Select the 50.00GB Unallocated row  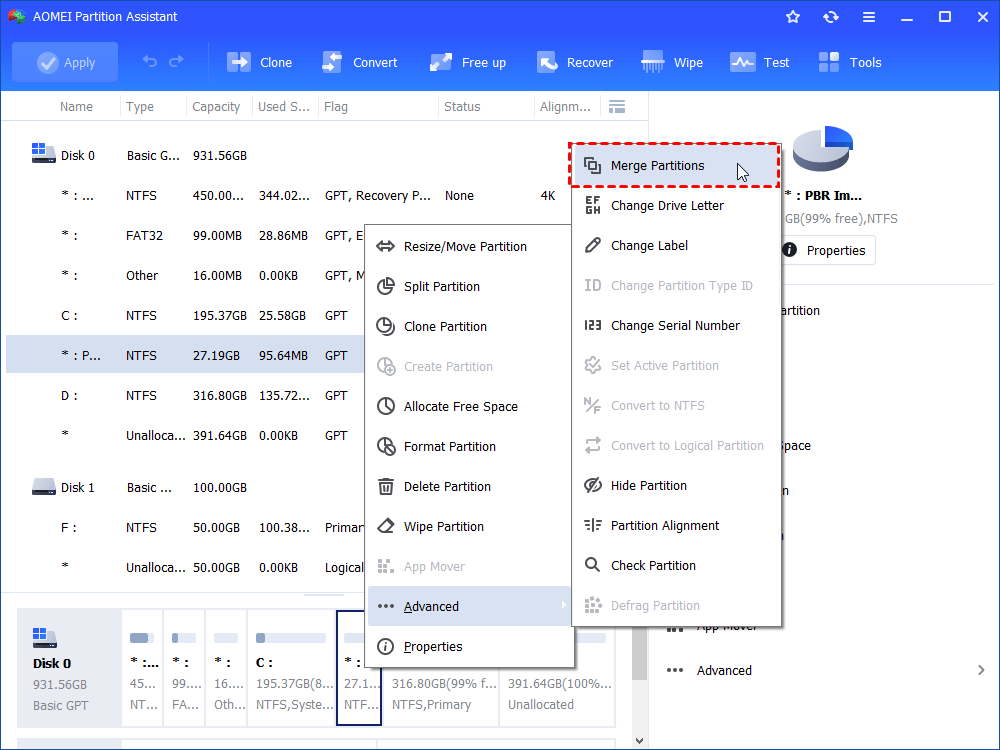coord(185,568)
